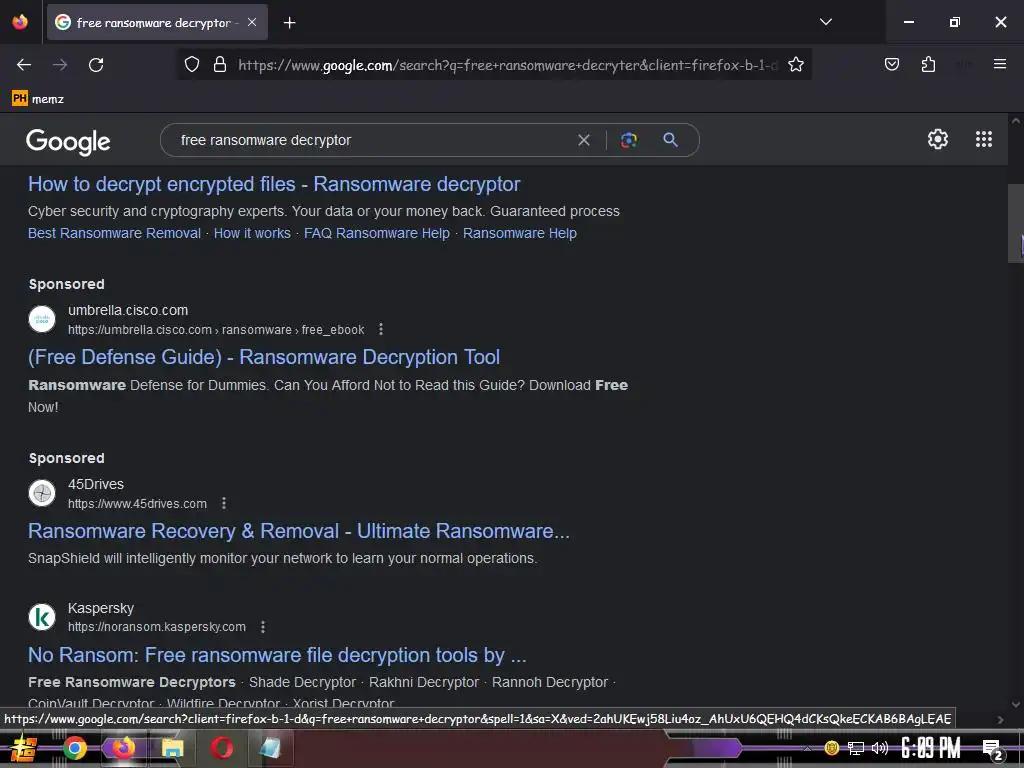Screen dimensions: 1024x768
Task: Click the scrollbar up arrow
Action: click(1016, 121)
